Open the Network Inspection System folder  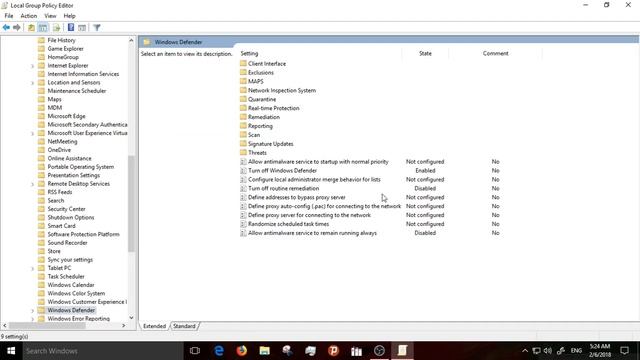[282, 91]
